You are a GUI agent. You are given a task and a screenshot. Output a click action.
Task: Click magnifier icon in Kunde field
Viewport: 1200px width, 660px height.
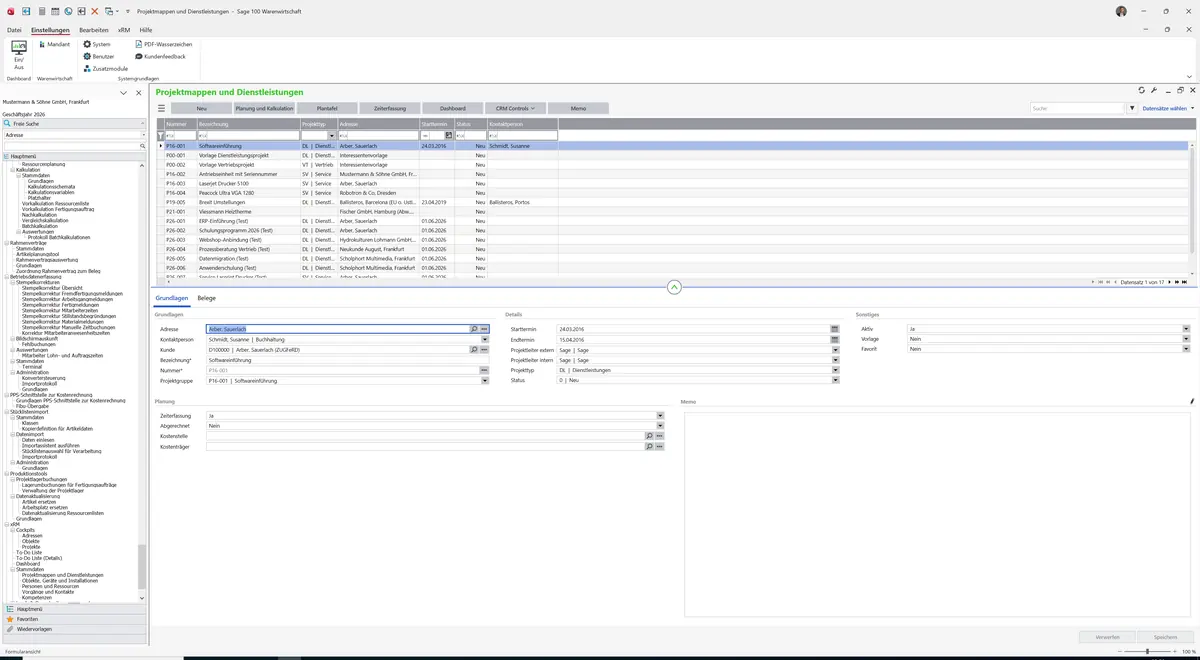pos(474,350)
